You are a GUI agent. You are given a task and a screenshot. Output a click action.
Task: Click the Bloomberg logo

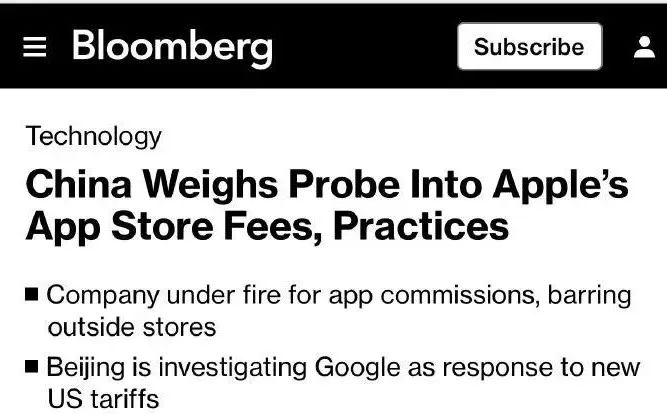(172, 47)
